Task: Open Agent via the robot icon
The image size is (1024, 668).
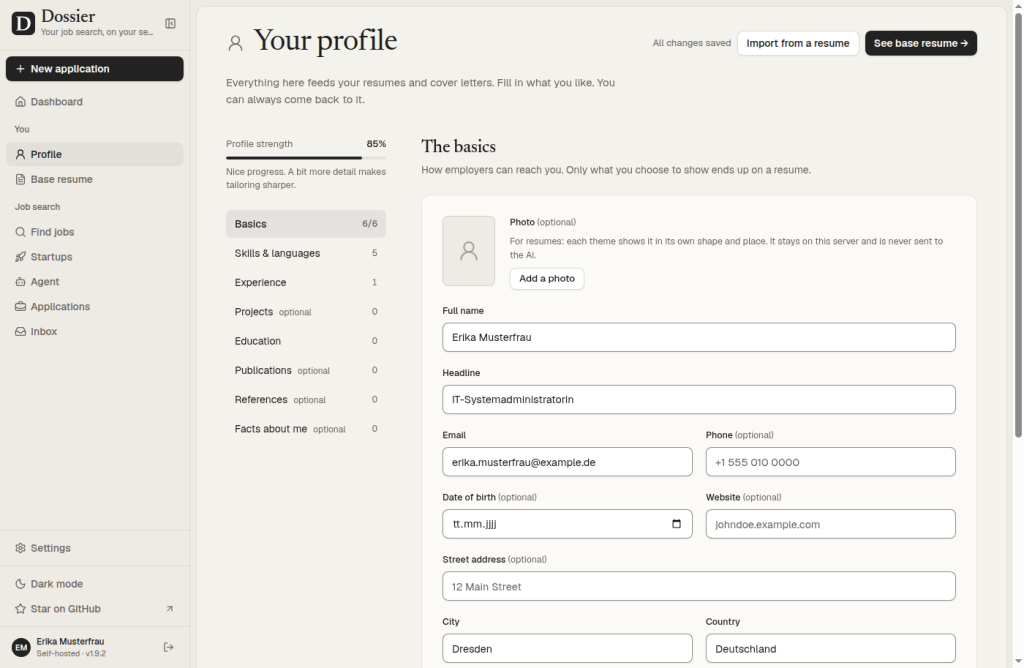Action: tap(20, 281)
